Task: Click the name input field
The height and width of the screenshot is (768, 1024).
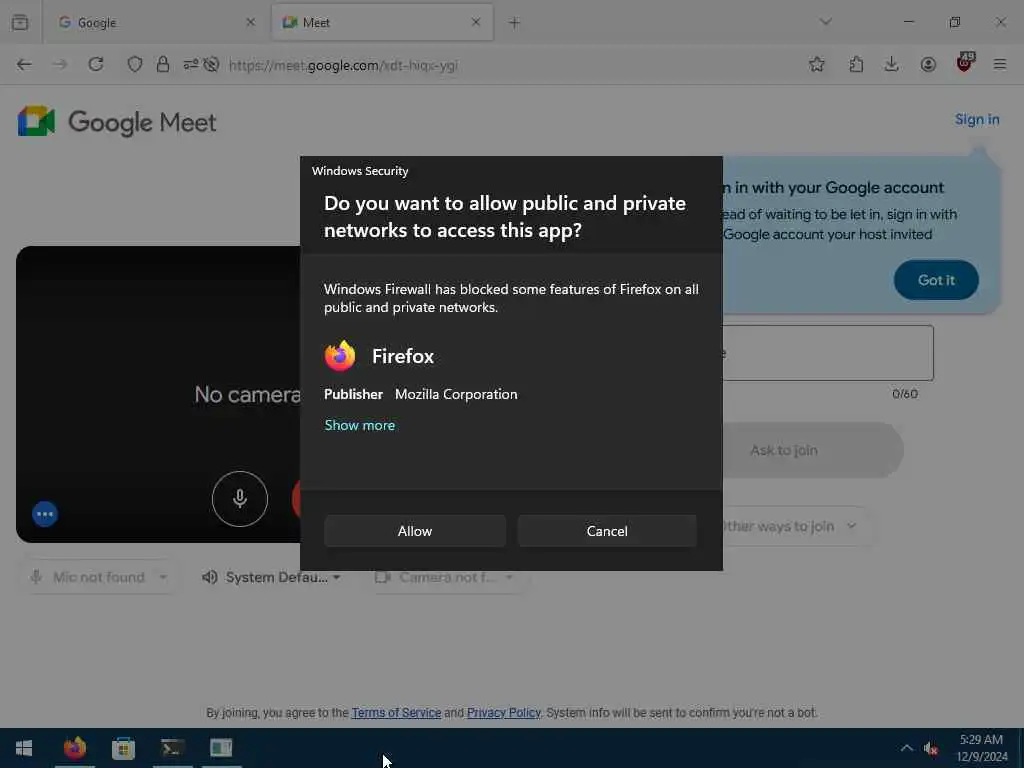Action: (x=828, y=353)
